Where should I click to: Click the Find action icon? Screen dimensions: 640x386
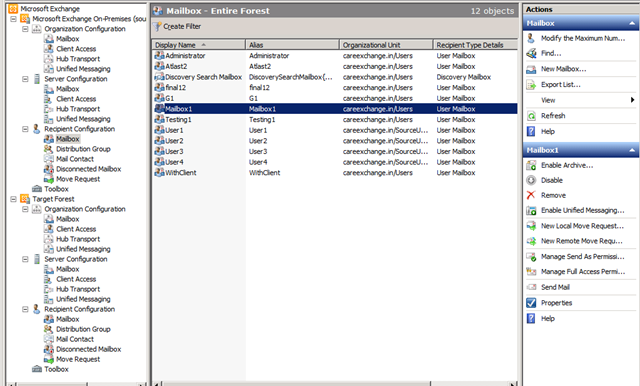pyautogui.click(x=531, y=53)
